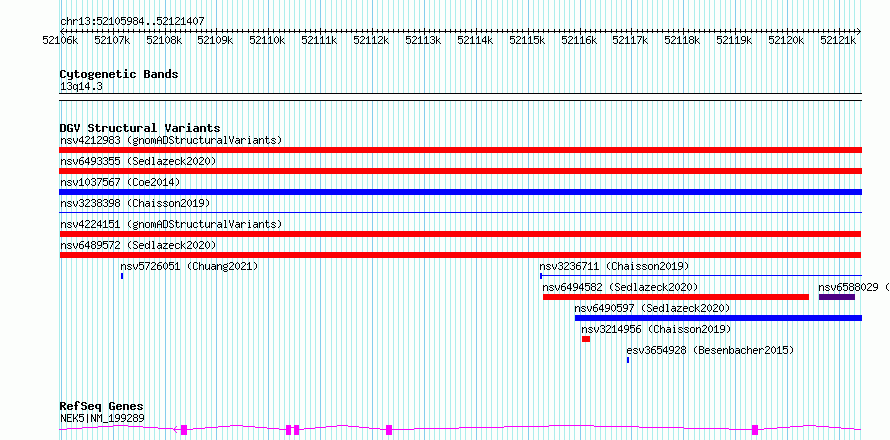Click the blue nsv1037567 Coe2014 bar

tap(460, 192)
